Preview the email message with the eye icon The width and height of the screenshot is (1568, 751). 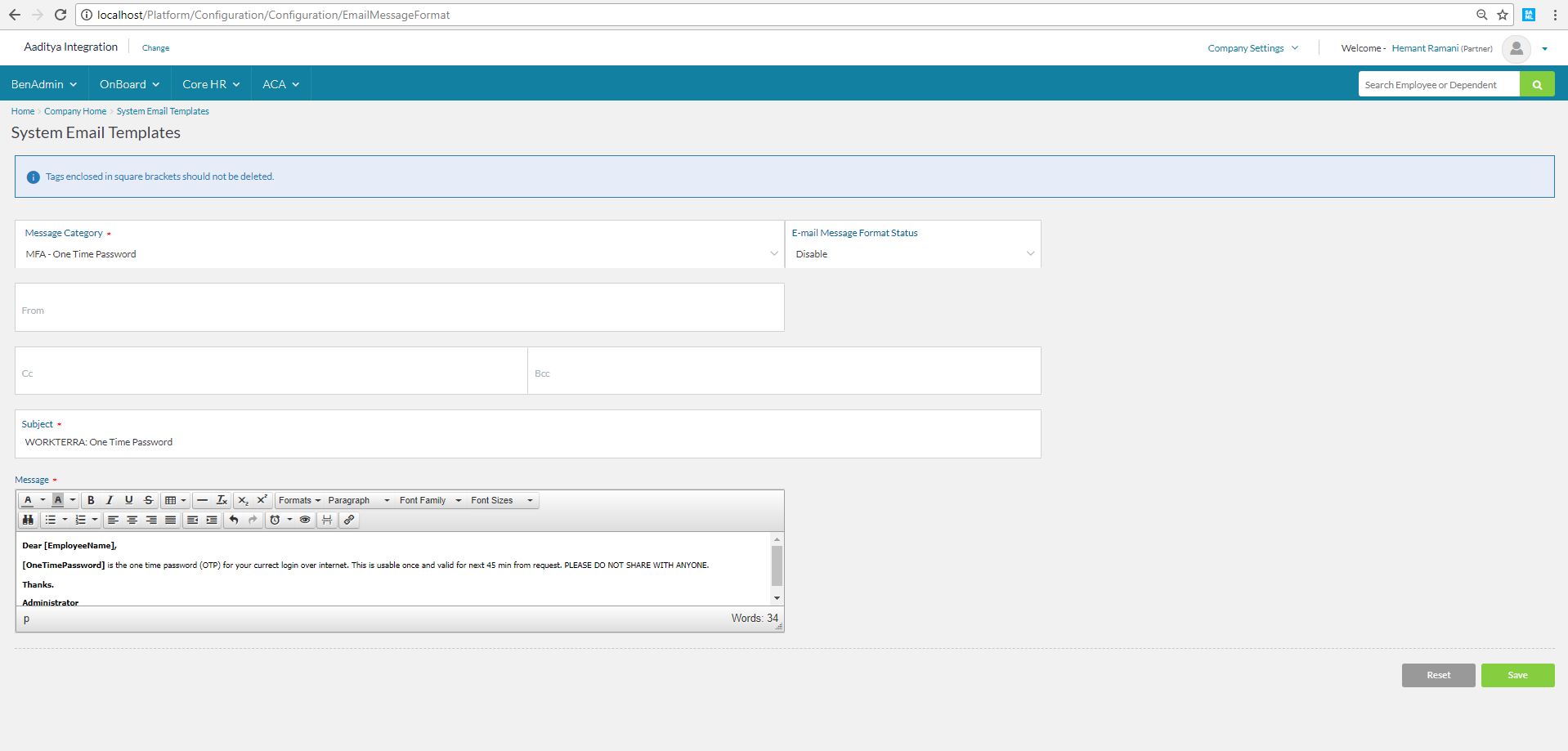pos(306,520)
